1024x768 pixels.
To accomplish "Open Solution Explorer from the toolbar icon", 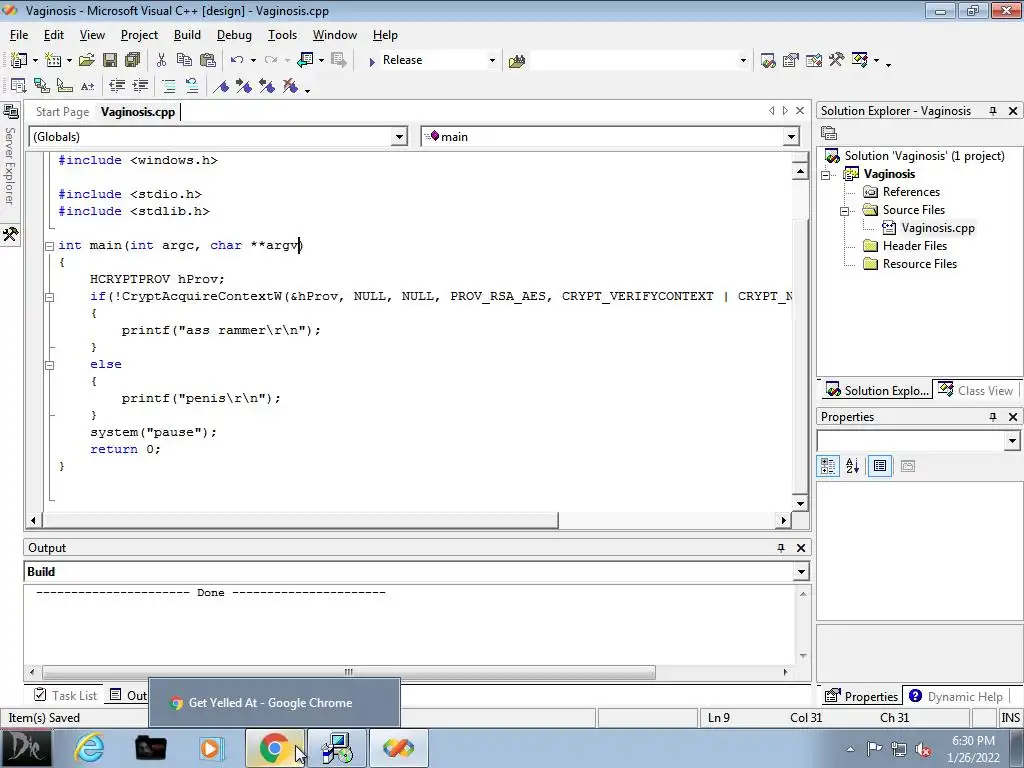I will pyautogui.click(x=768, y=61).
